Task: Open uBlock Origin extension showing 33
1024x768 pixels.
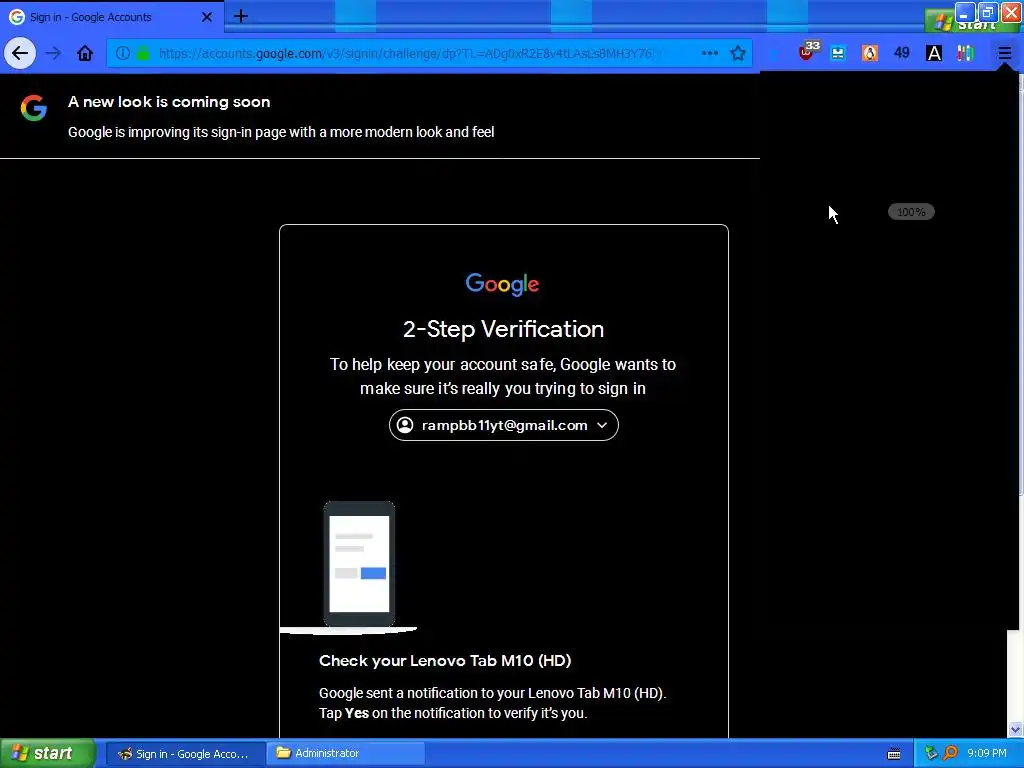Action: (808, 51)
